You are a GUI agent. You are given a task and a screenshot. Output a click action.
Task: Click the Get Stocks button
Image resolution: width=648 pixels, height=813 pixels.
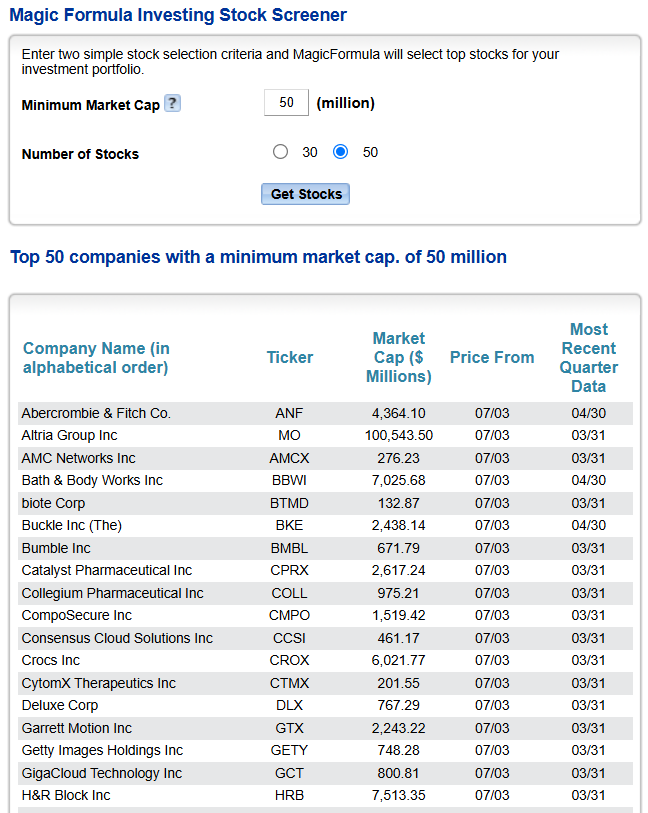305,194
